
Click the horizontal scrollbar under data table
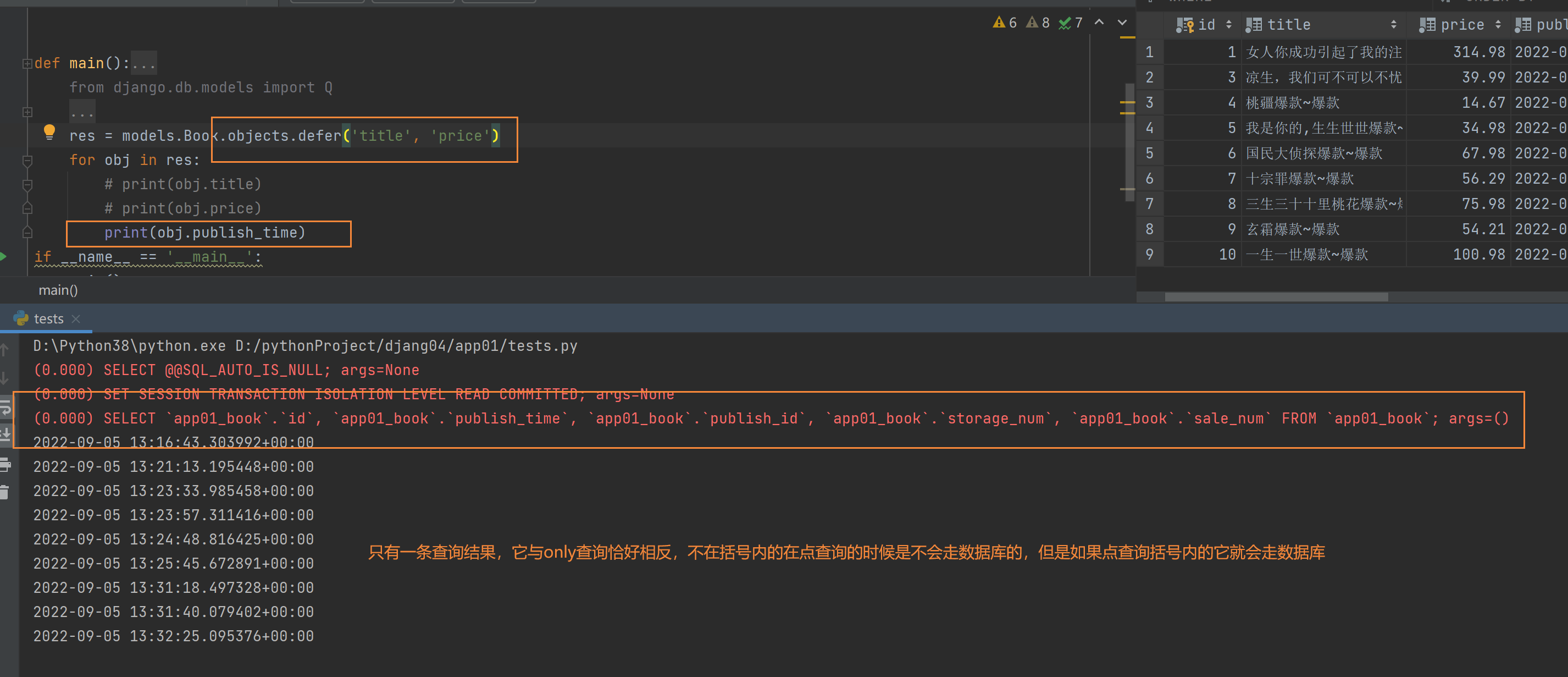click(1276, 297)
